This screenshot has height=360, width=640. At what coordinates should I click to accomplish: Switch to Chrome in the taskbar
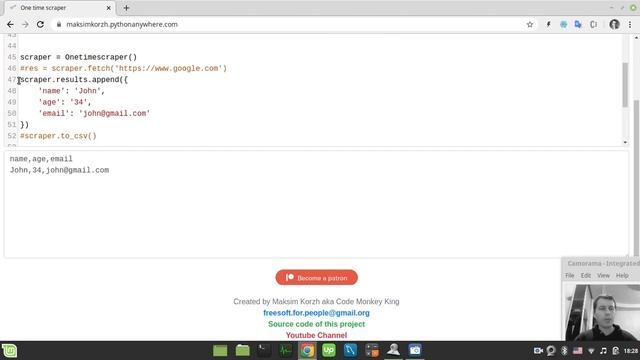pyautogui.click(x=307, y=351)
